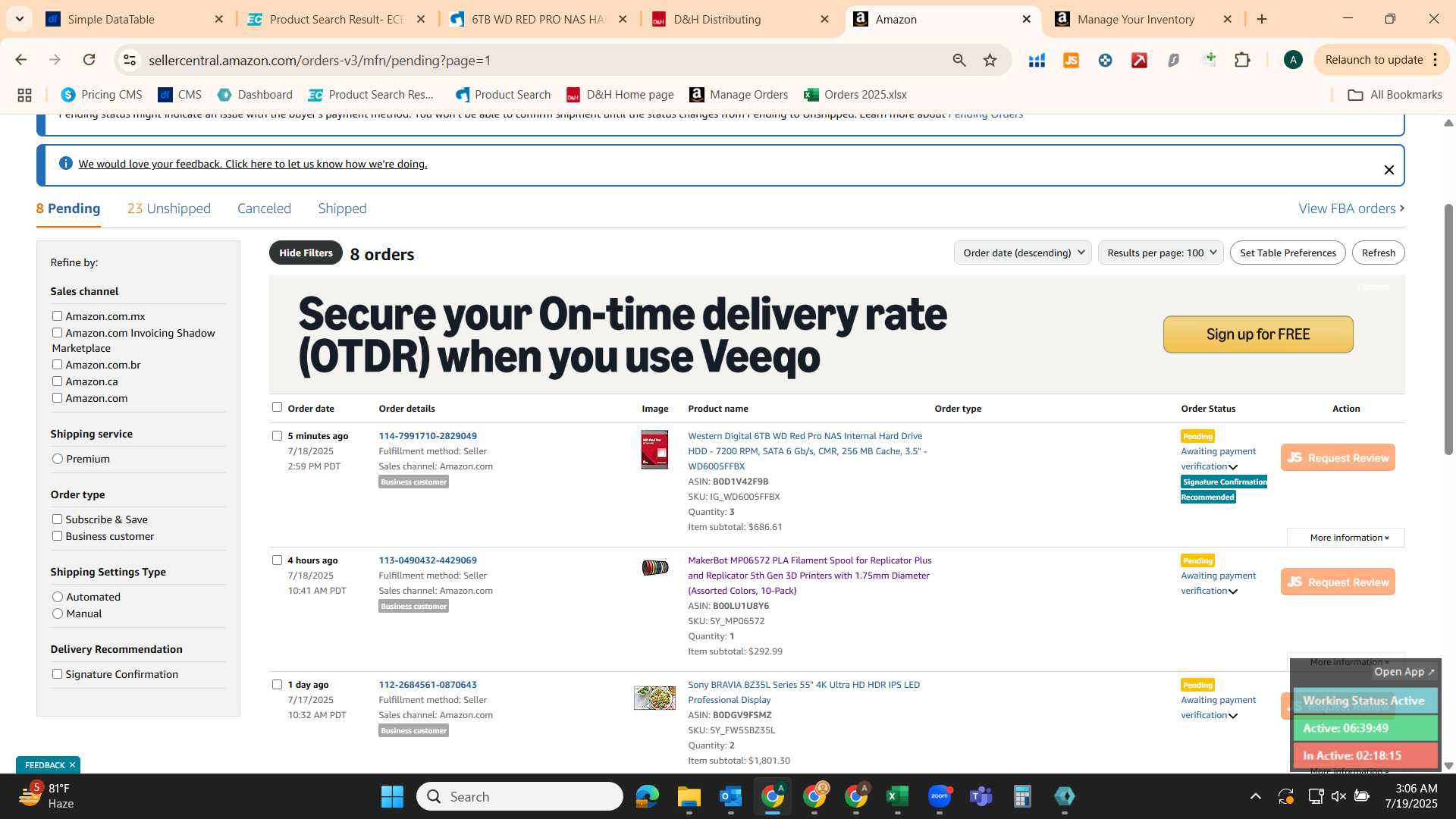Click the Sony BRAVIA product thumbnail

click(654, 698)
